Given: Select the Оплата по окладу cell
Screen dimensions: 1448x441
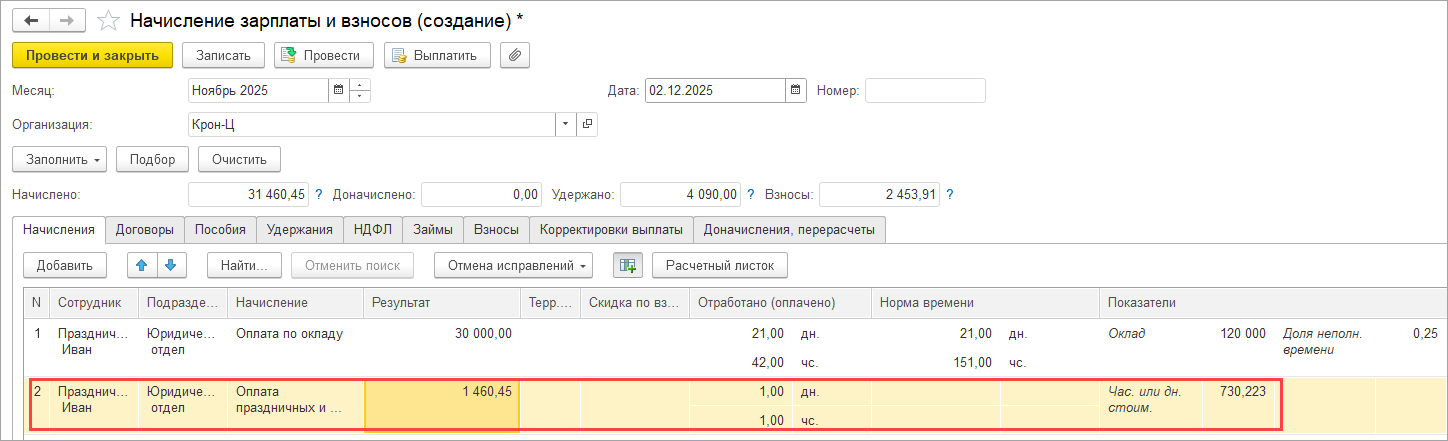Looking at the screenshot, I should click(296, 347).
